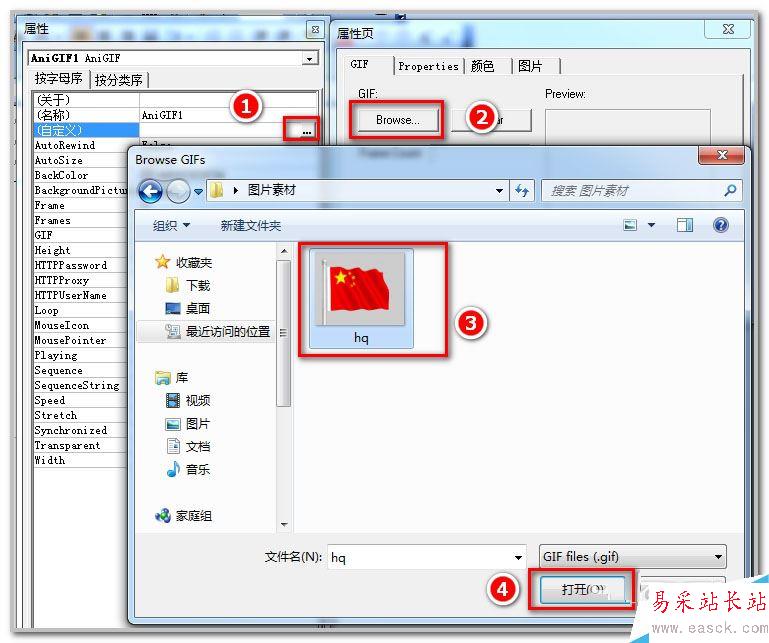The image size is (769, 643).
Task: Select 桌面 in navigation pane
Action: [188, 309]
